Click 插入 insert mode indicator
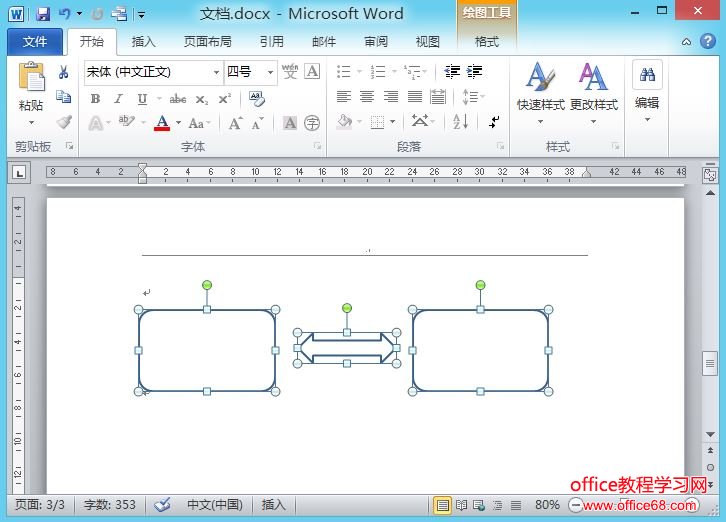Image resolution: width=726 pixels, height=522 pixels. click(273, 504)
